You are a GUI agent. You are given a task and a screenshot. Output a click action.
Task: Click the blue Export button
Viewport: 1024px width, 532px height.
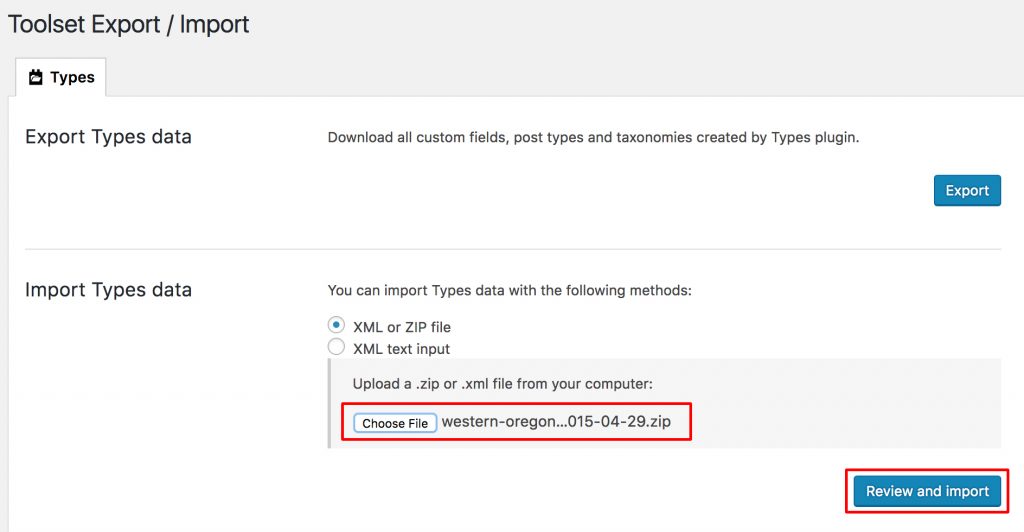pos(967,191)
